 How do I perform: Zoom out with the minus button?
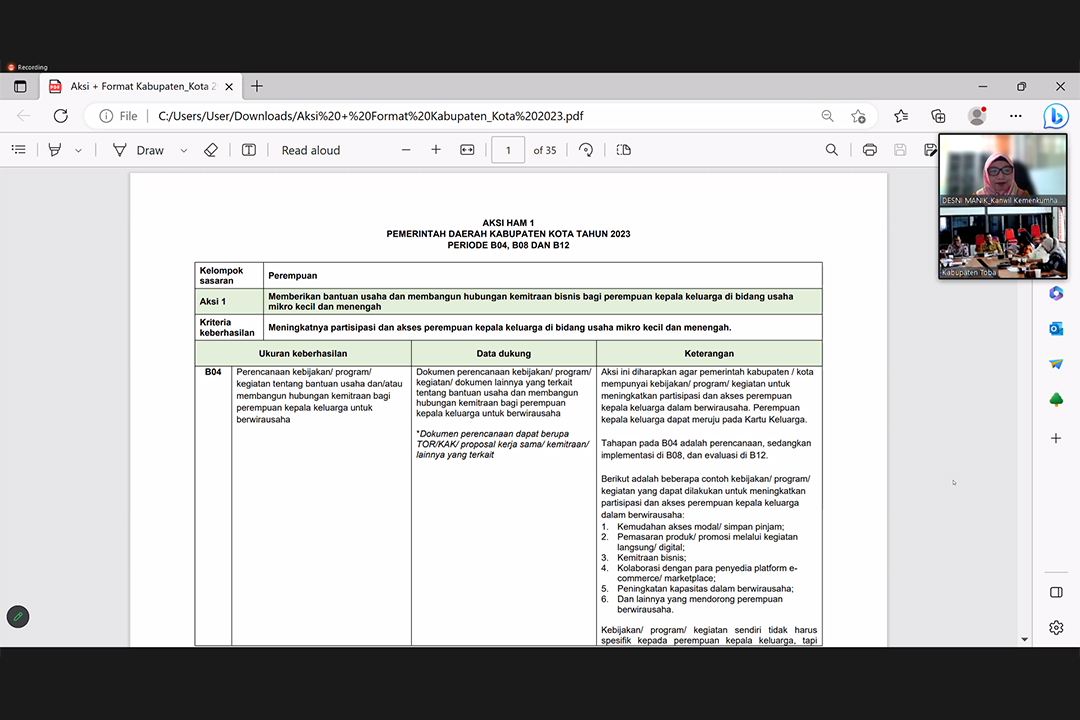pos(406,150)
